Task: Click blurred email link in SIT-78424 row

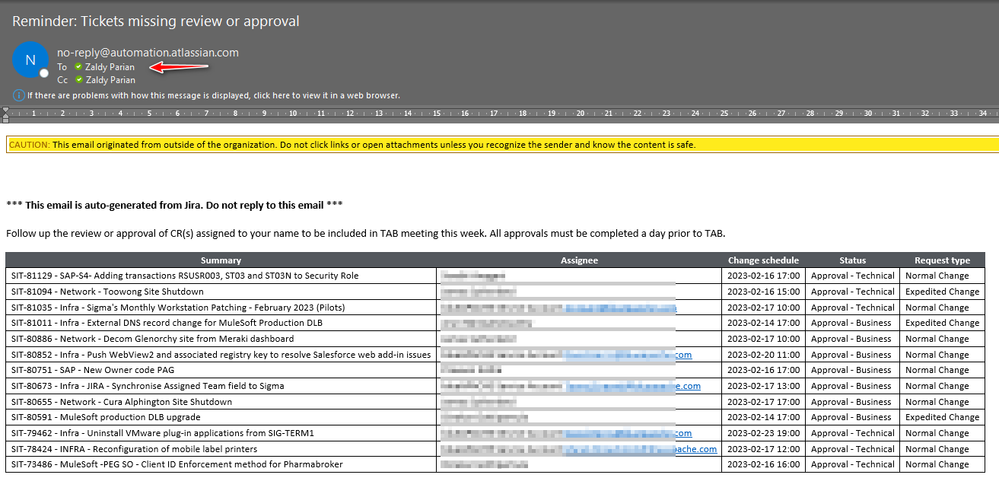Action: pyautogui.click(x=640, y=449)
